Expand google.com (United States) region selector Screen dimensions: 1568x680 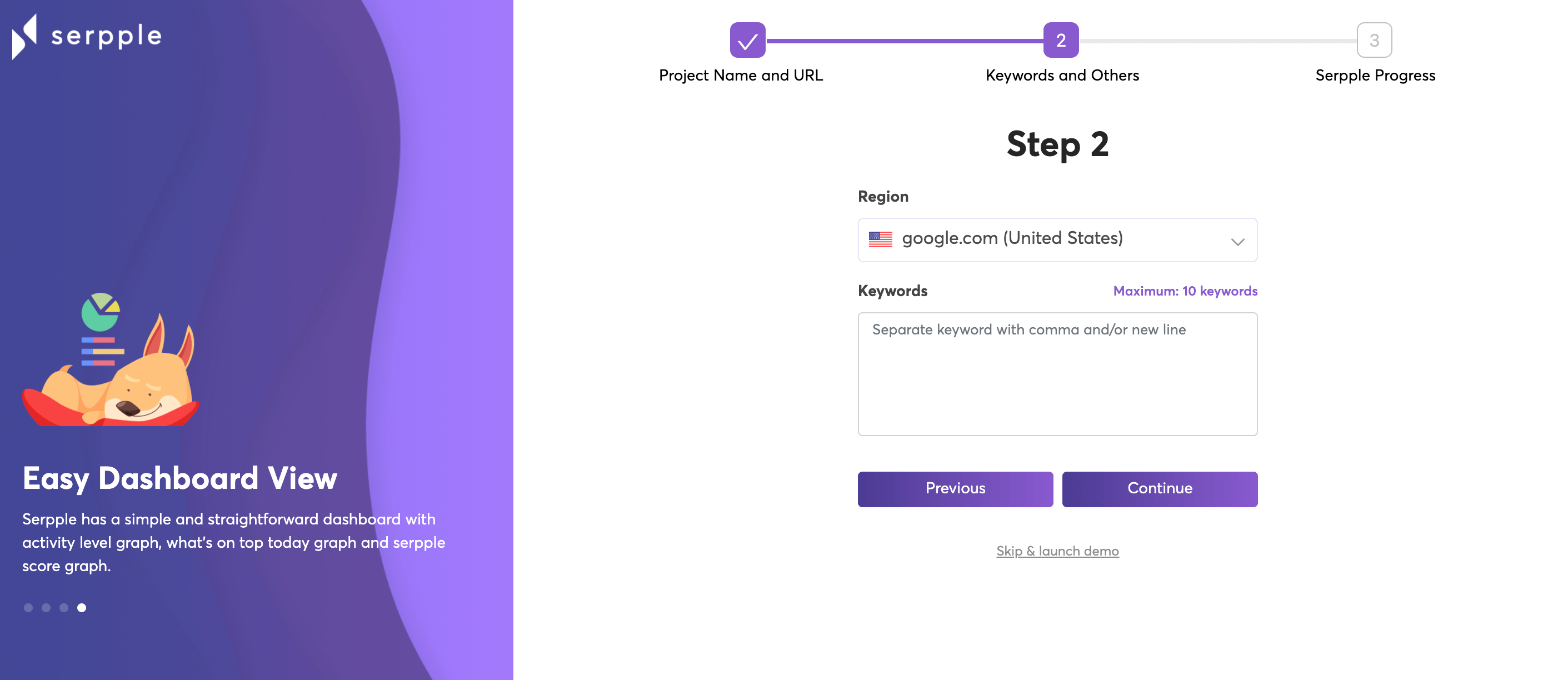pos(1057,240)
